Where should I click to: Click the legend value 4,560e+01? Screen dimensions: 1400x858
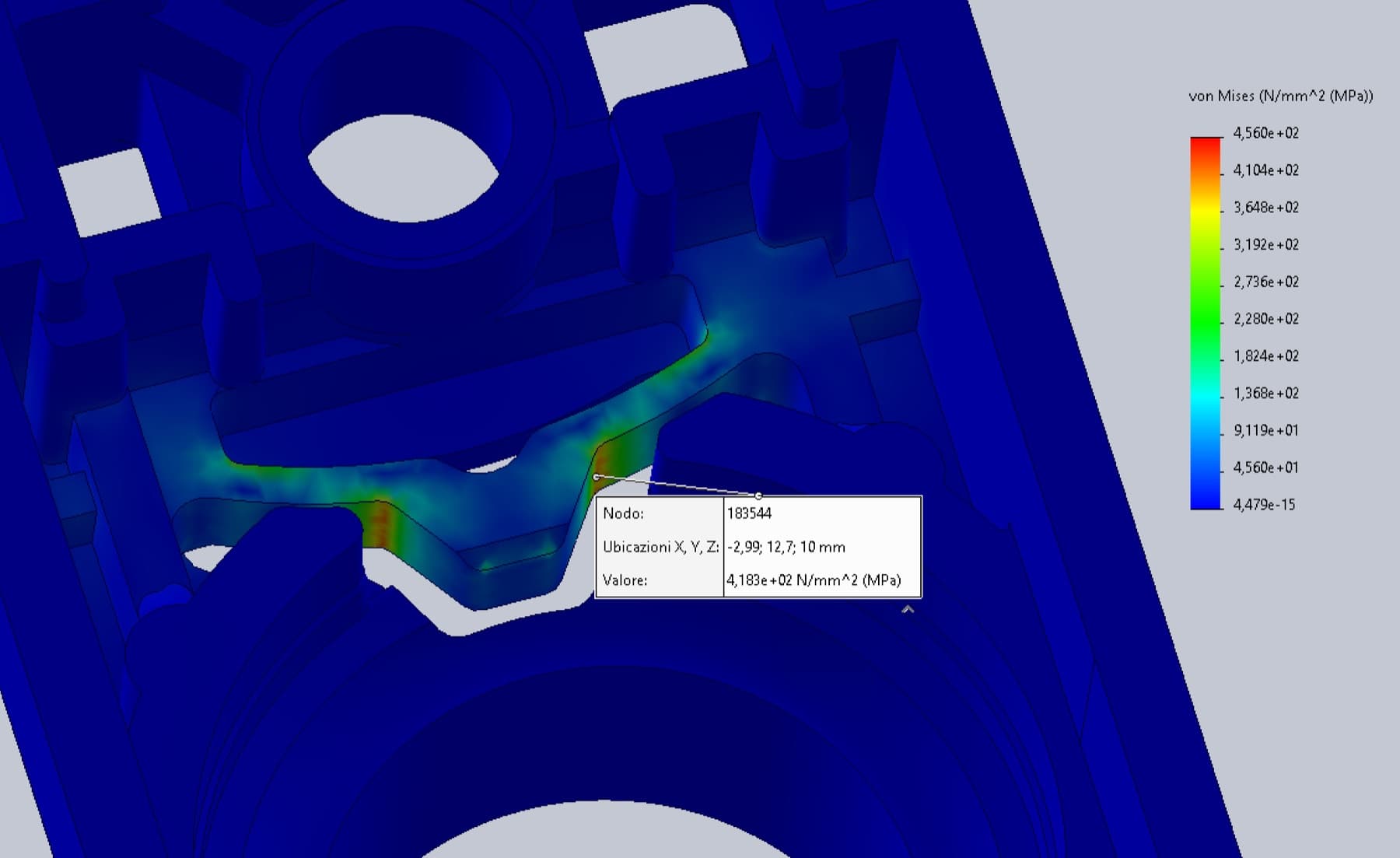pos(1266,468)
